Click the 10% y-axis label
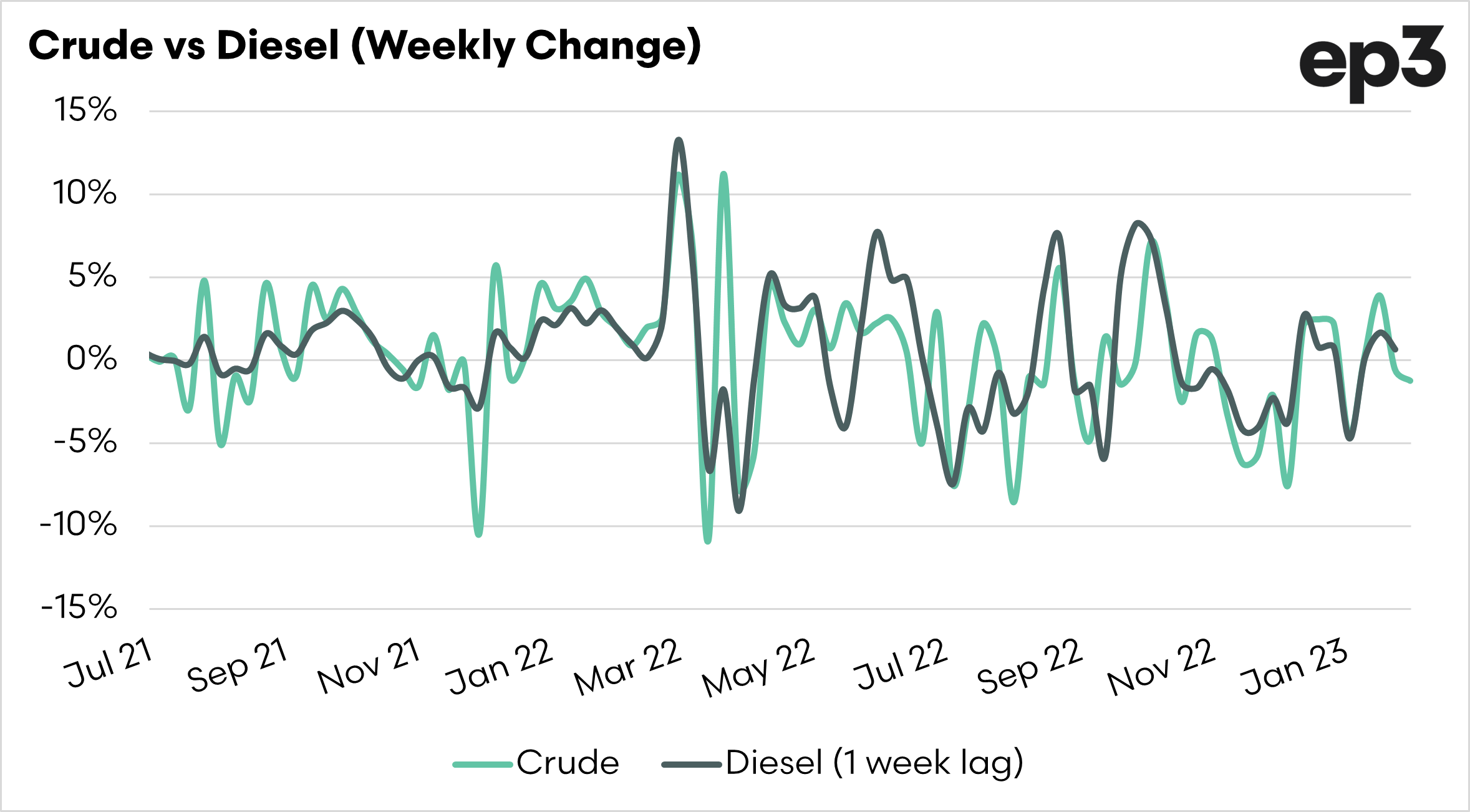 click(84, 193)
